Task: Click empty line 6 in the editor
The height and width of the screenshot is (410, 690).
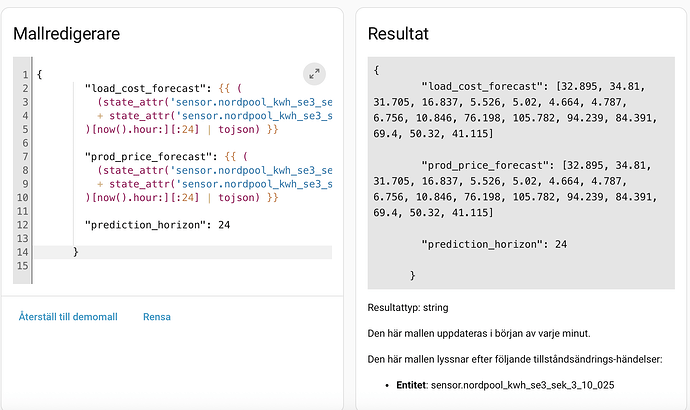Action: click(183, 143)
